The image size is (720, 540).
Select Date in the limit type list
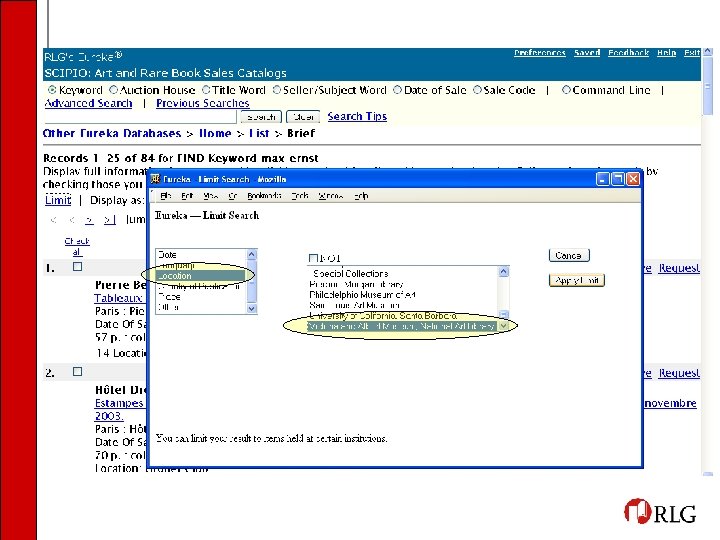202,255
